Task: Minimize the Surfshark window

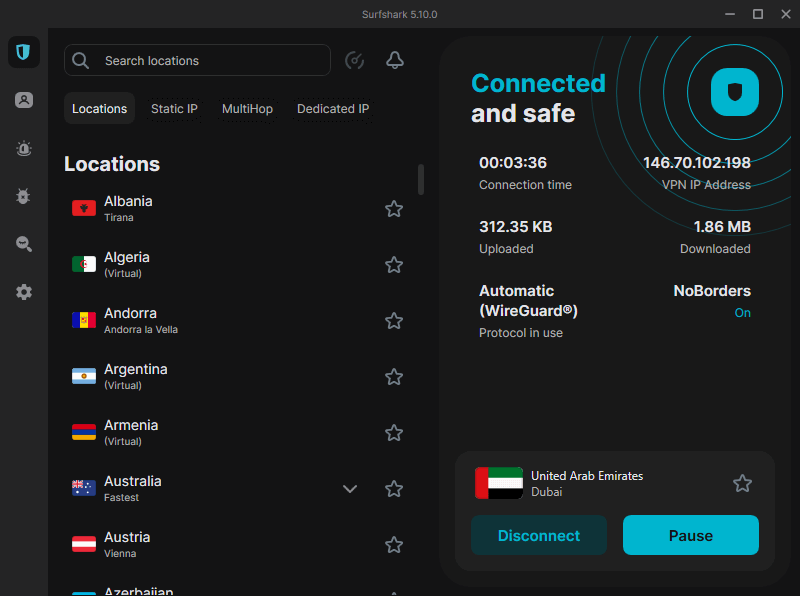Action: point(730,14)
